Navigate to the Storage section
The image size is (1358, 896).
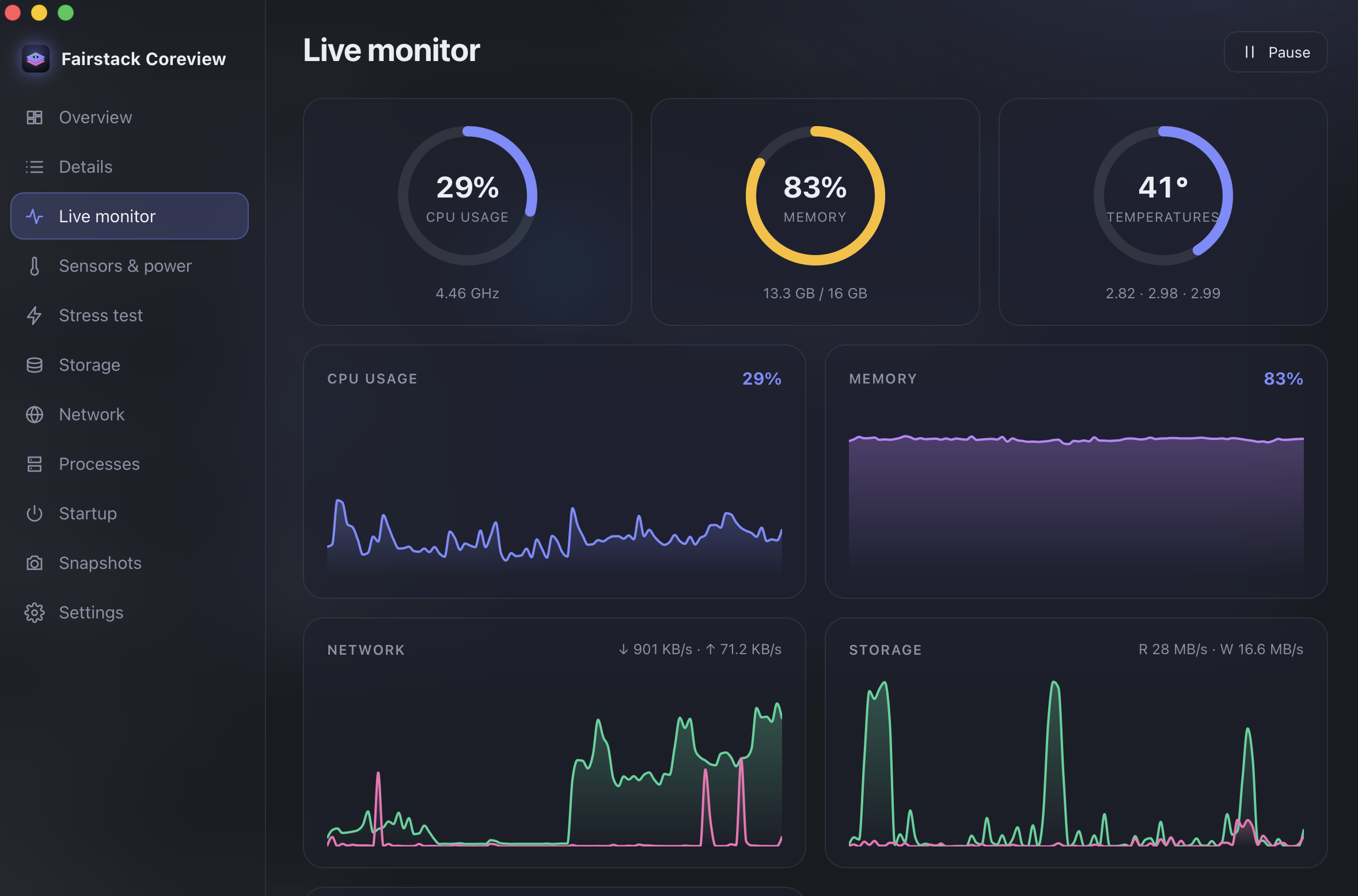pos(130,365)
